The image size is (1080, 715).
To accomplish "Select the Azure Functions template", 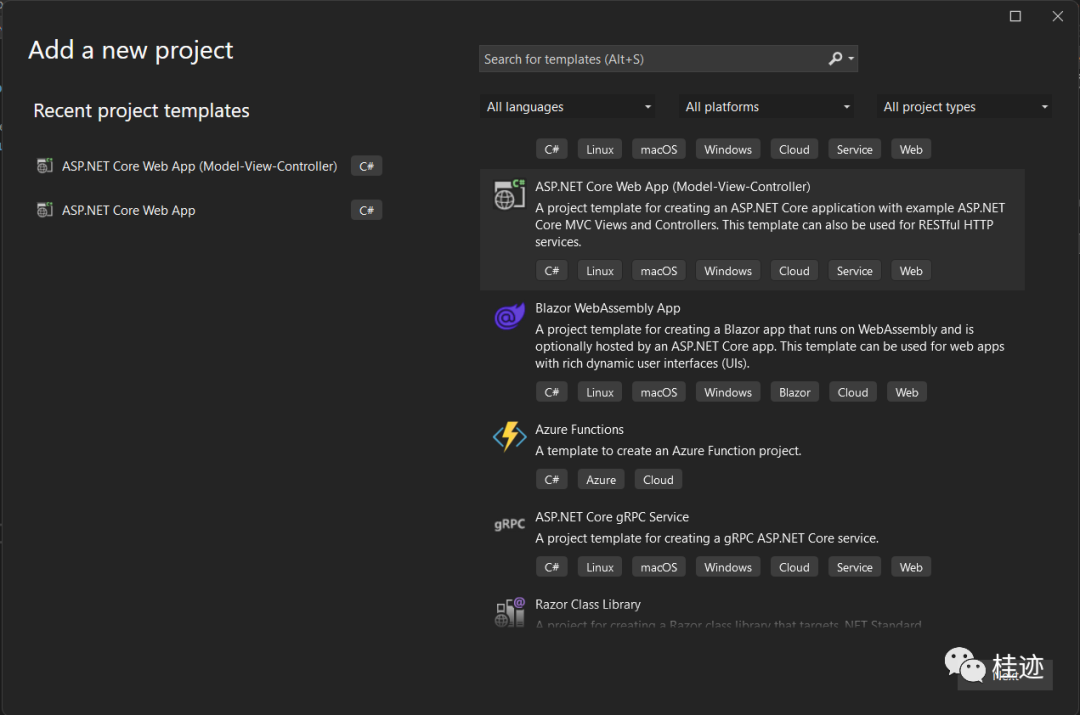I will (x=752, y=455).
